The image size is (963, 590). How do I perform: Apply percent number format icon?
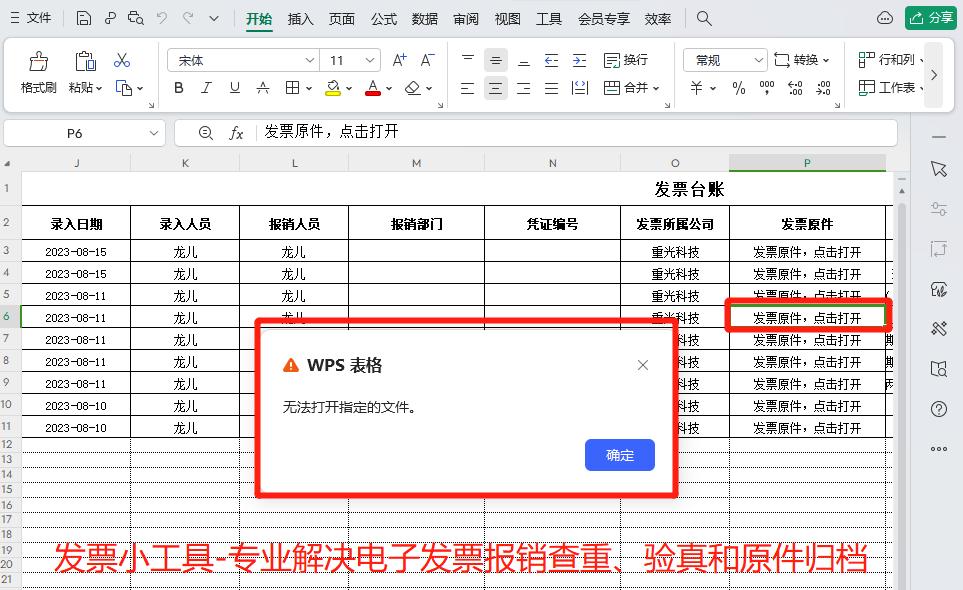click(737, 89)
